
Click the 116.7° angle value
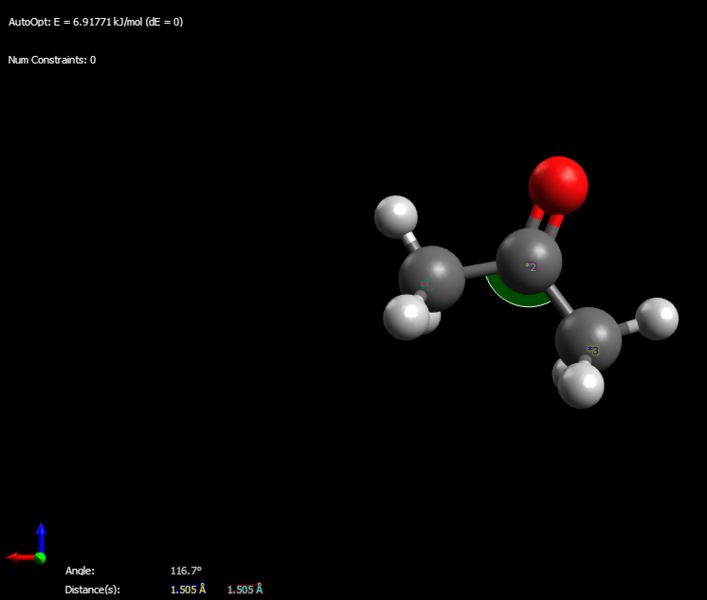coord(186,571)
